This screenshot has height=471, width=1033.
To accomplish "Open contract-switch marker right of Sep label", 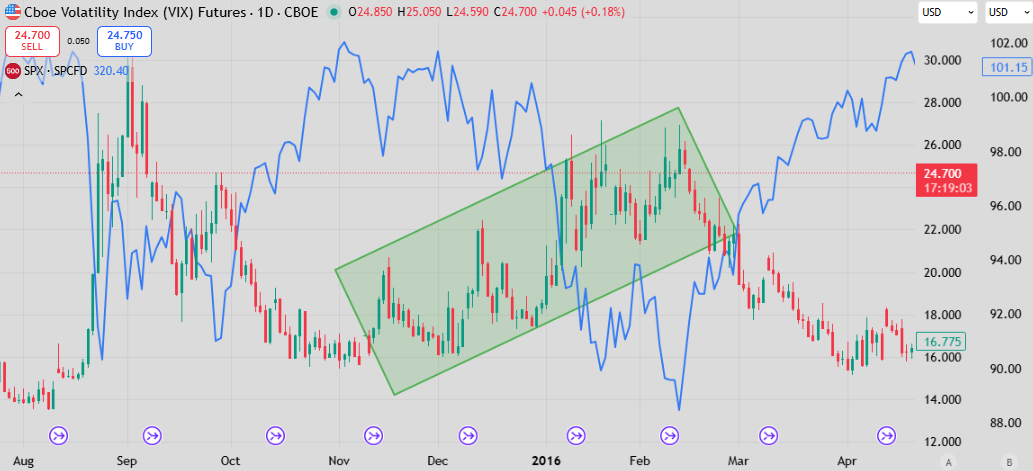I will click(153, 435).
